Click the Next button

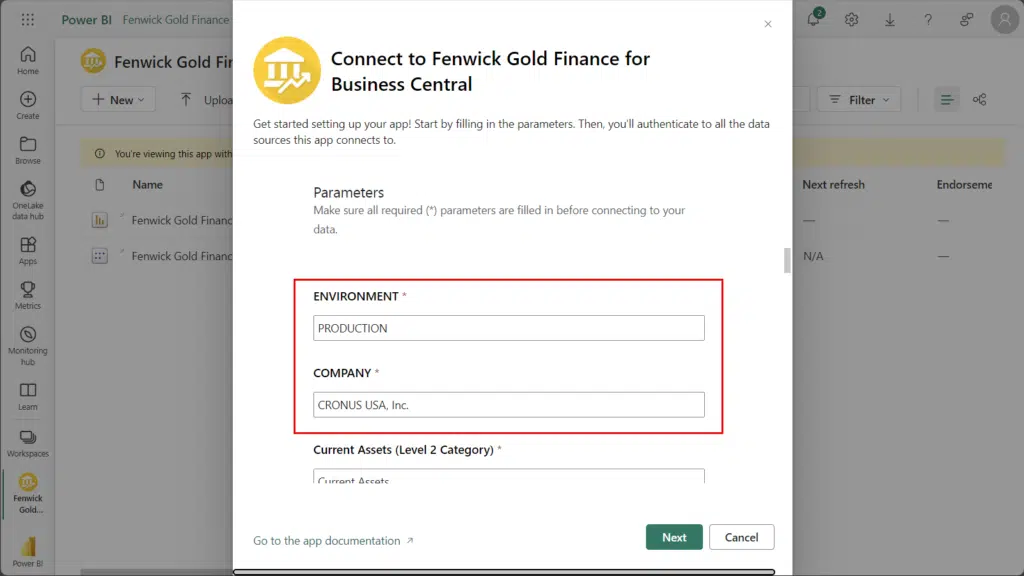coord(674,537)
